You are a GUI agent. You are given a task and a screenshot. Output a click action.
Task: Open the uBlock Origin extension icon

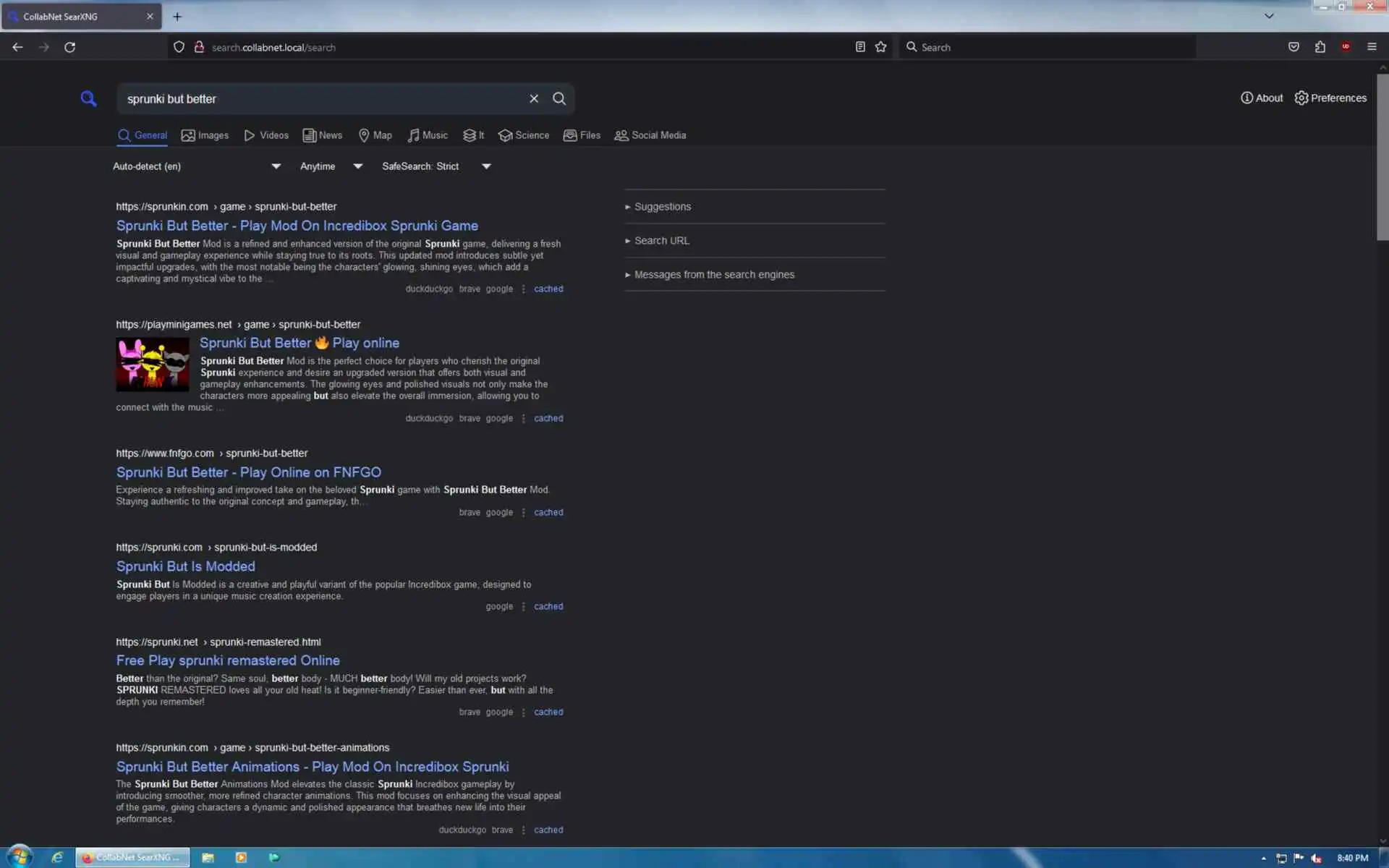coord(1346,47)
